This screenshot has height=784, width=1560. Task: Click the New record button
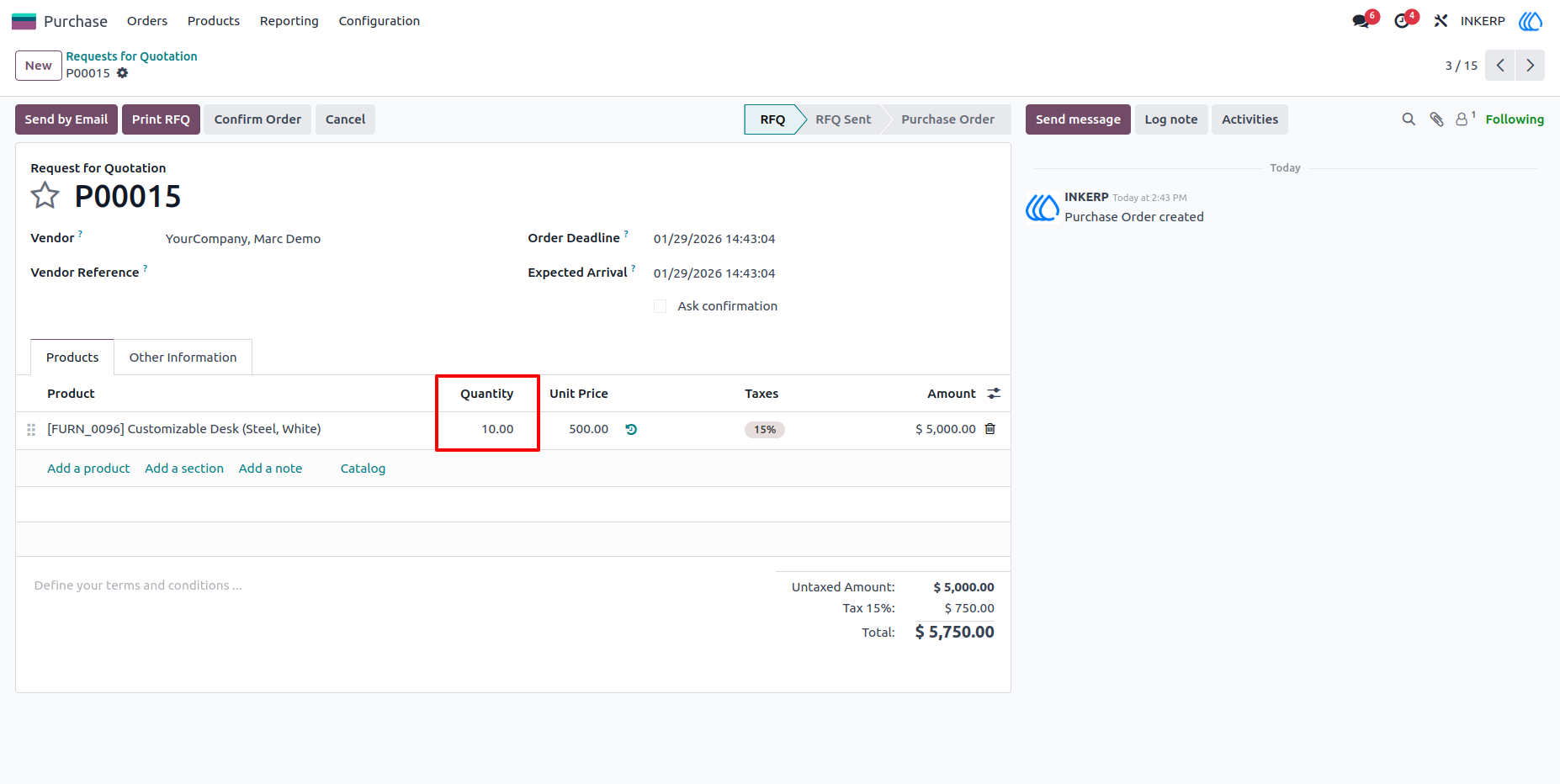(x=39, y=66)
